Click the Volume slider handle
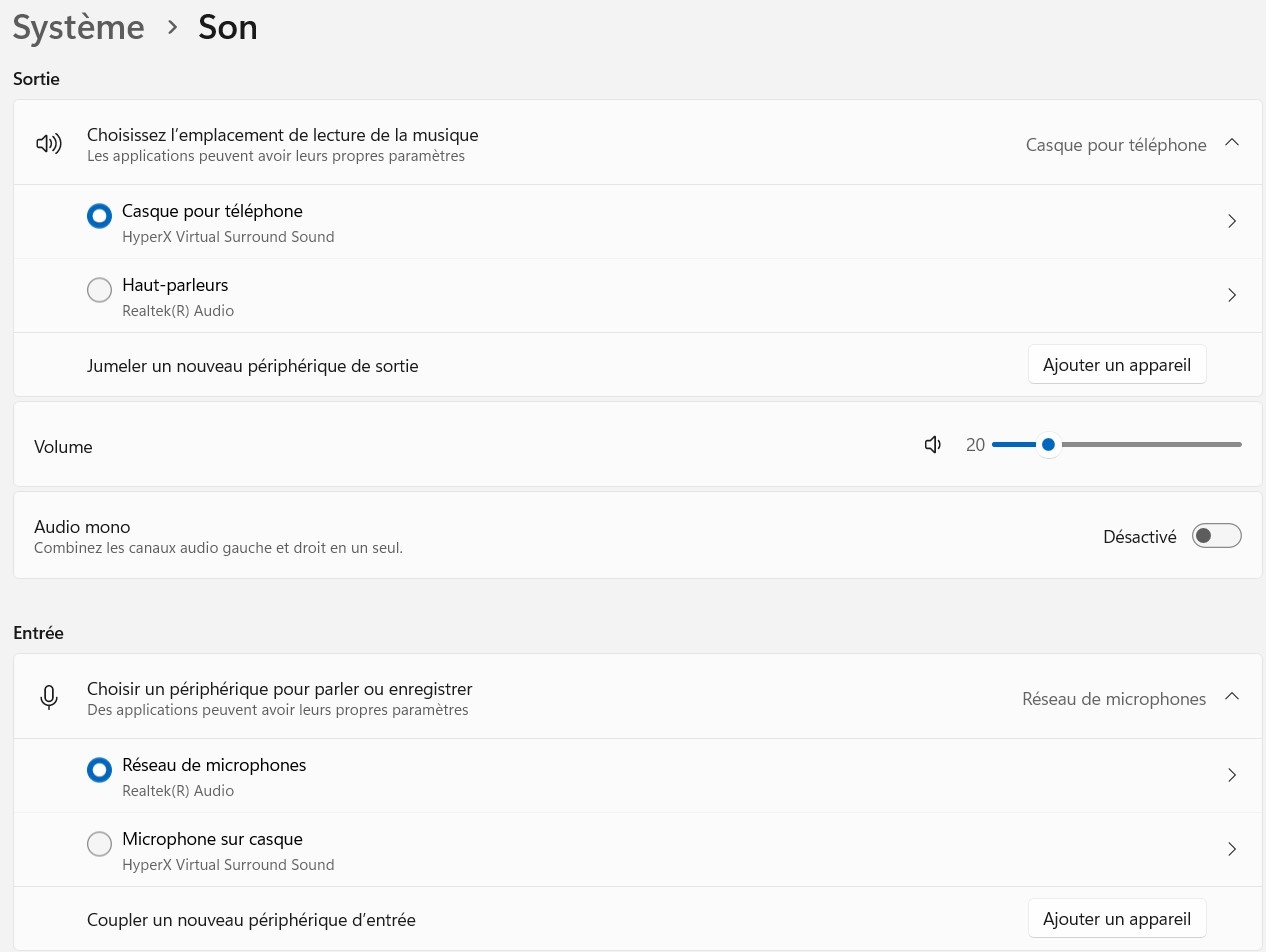Viewport: 1266px width, 952px height. click(1048, 445)
